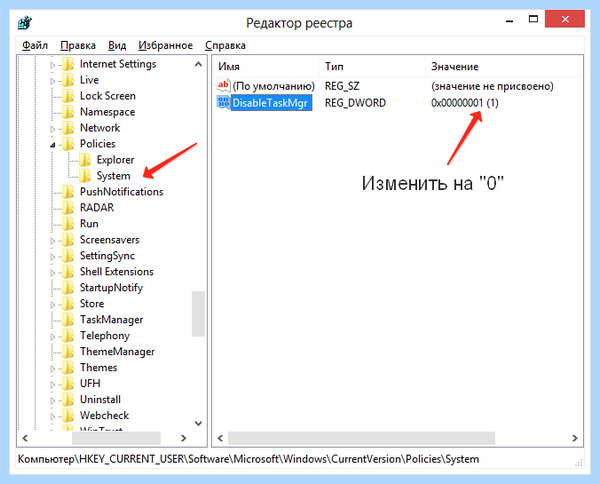Click the RADAR folder icon
The height and width of the screenshot is (484, 600).
point(68,208)
